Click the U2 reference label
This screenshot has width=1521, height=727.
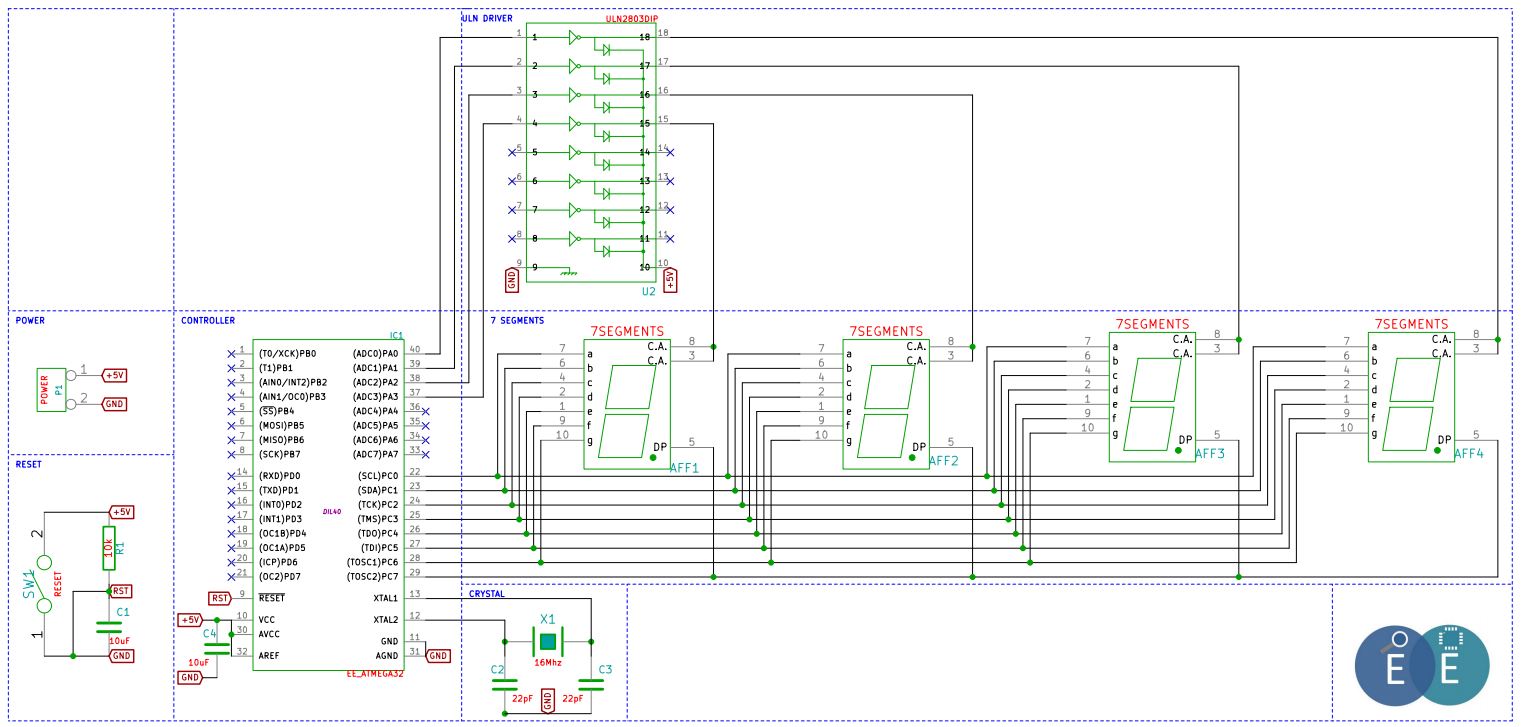click(x=648, y=292)
